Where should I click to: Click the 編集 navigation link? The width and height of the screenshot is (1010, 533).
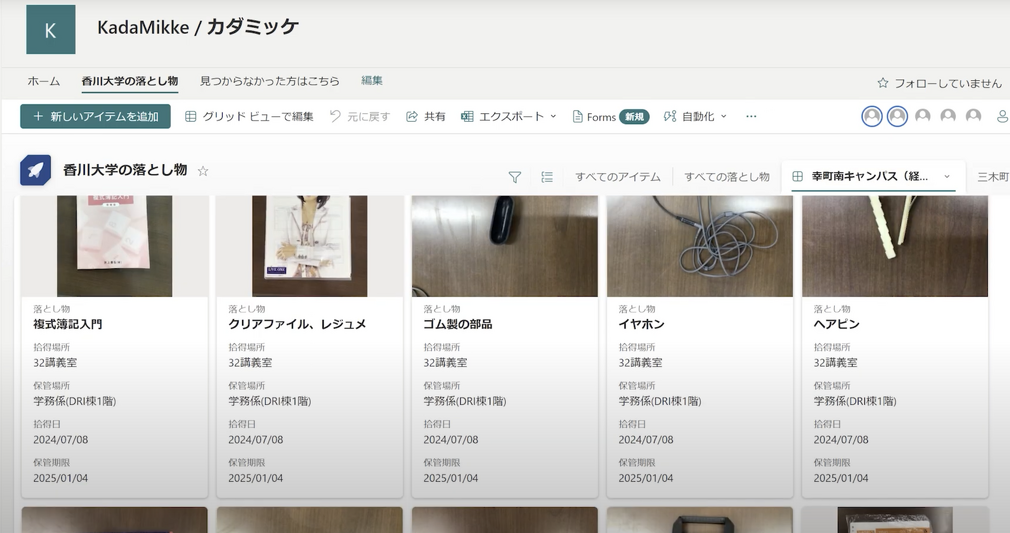[x=372, y=81]
